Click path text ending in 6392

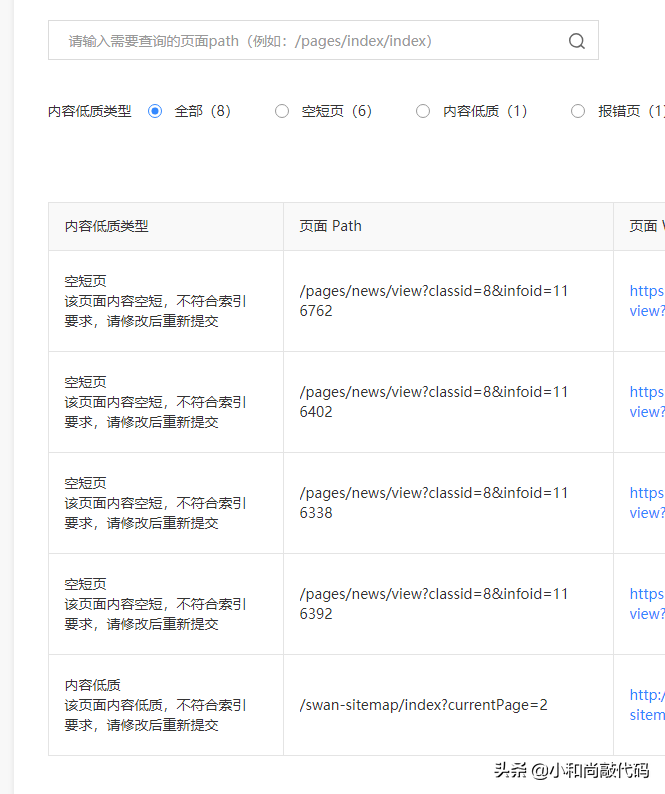[x=434, y=604]
